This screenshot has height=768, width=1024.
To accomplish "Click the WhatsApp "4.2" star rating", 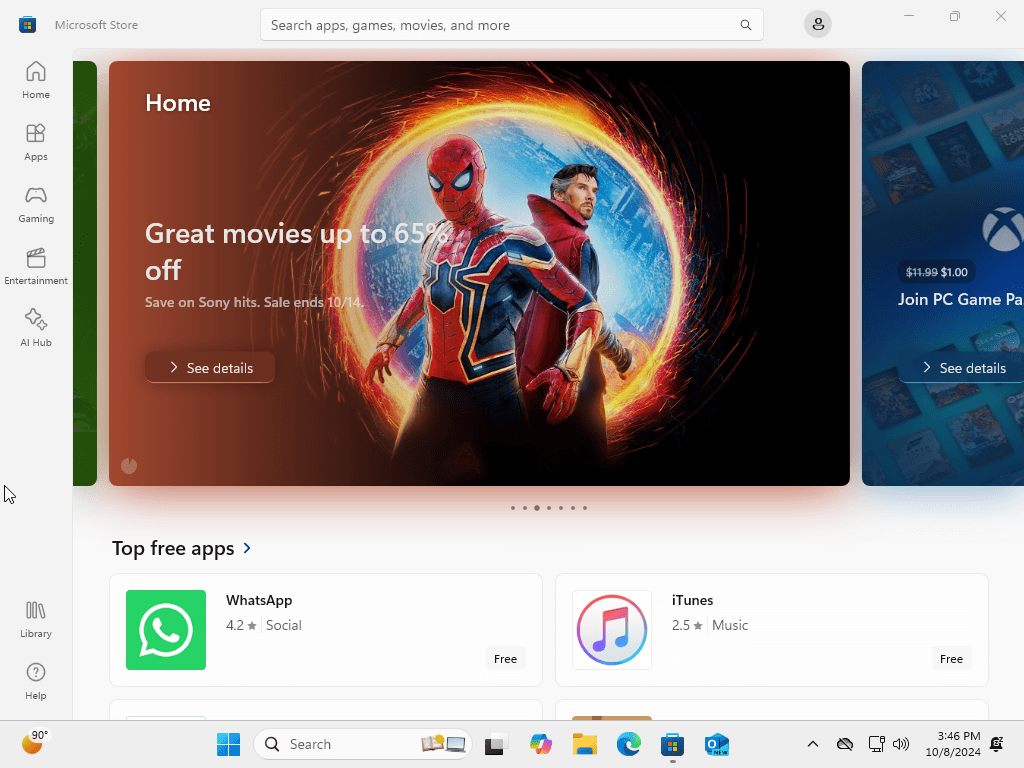I will 241,625.
